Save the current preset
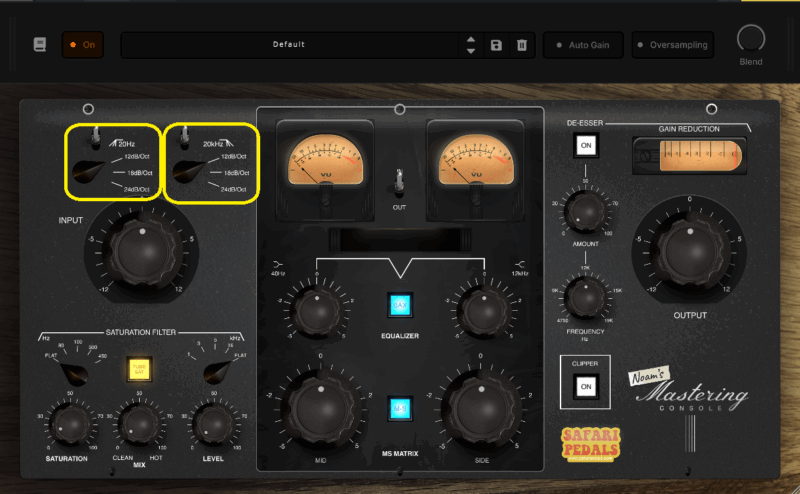800x494 pixels. click(496, 45)
